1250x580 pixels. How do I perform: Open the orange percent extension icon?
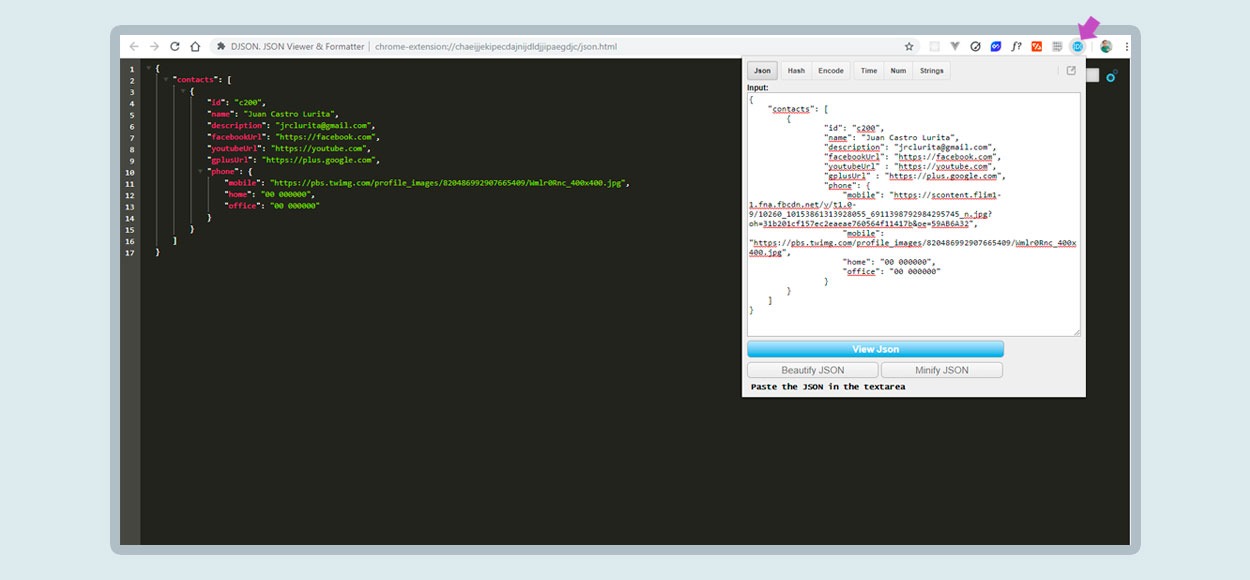1037,46
